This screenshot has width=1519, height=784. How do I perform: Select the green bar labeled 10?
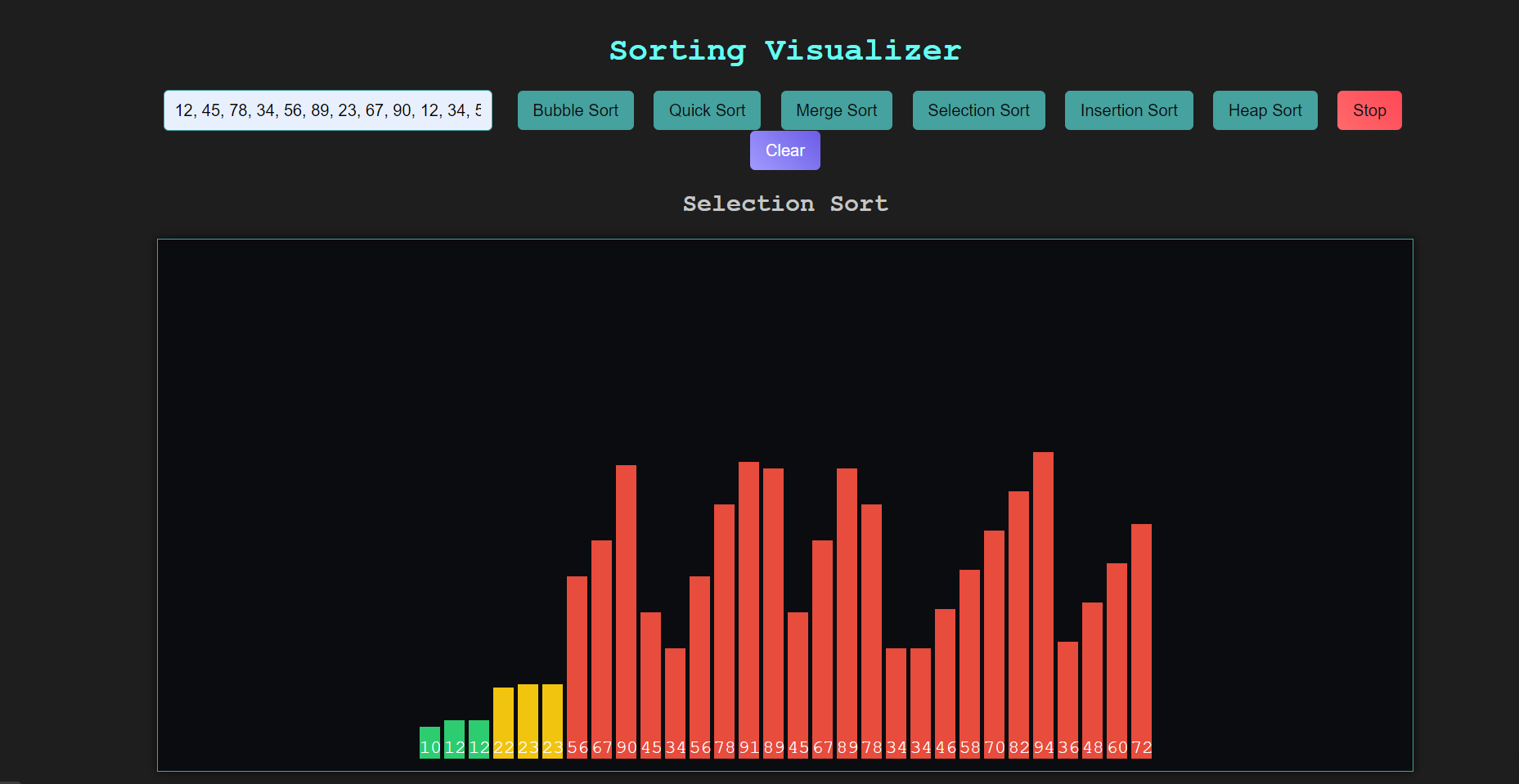429,742
